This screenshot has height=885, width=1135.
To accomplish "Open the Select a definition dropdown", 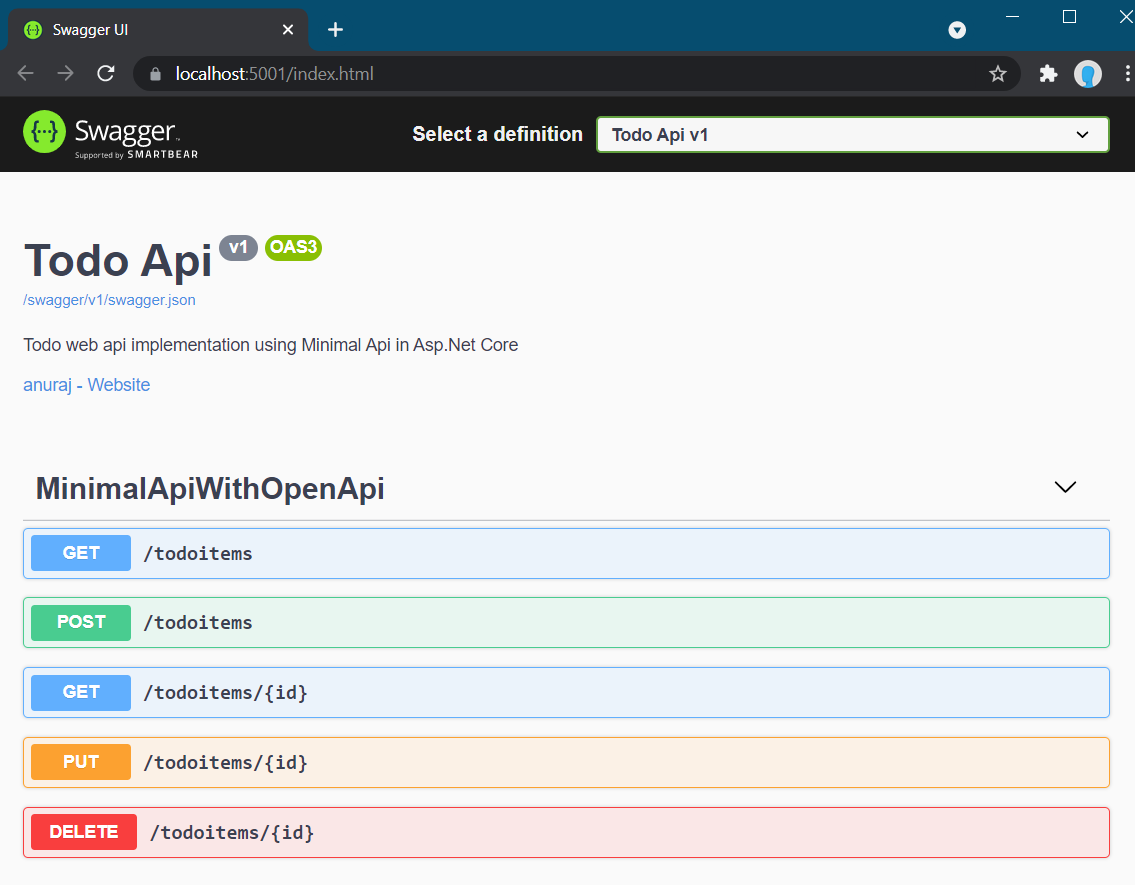I will [x=852, y=135].
